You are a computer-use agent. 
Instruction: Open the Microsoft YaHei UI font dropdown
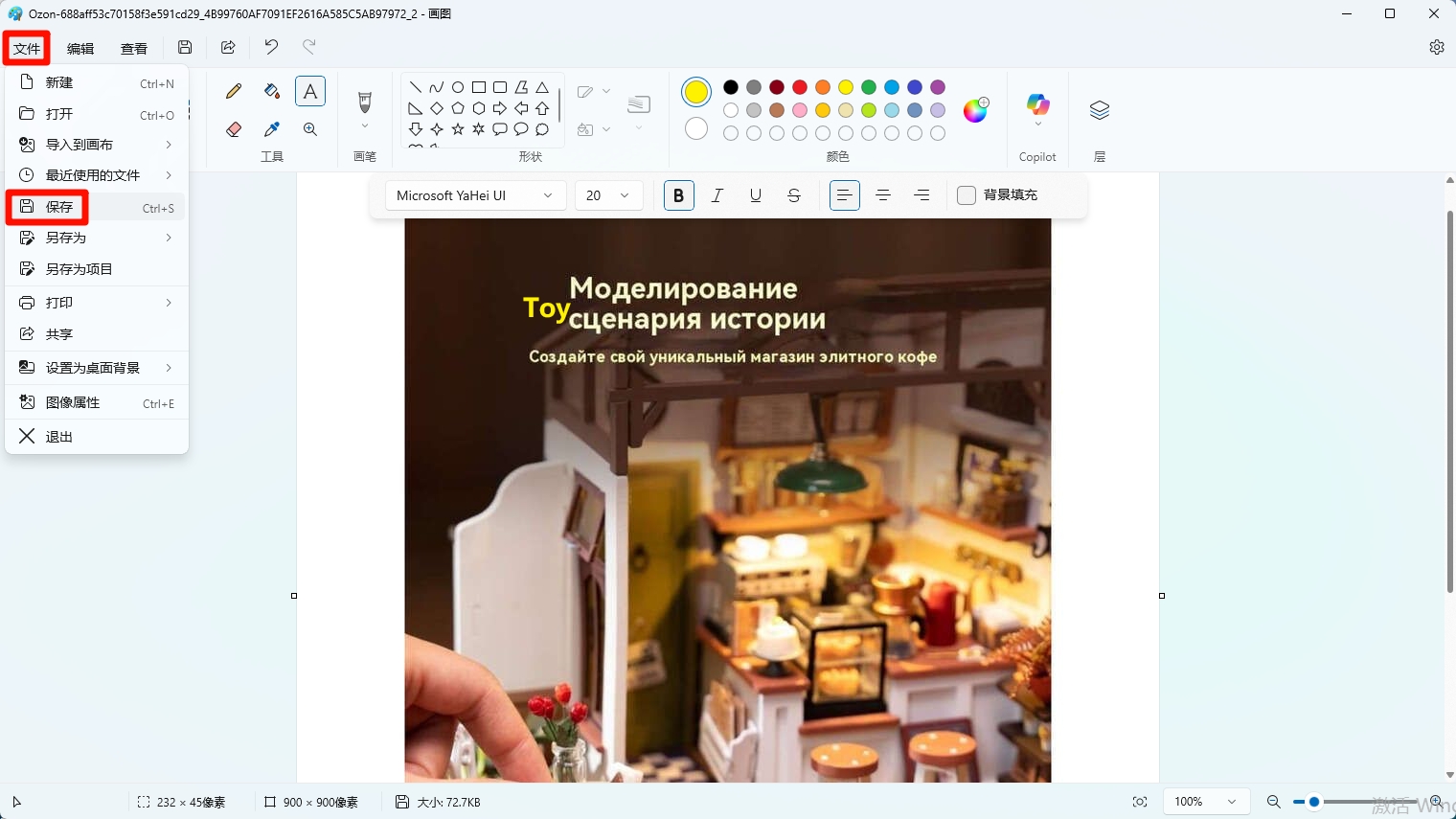click(x=474, y=195)
